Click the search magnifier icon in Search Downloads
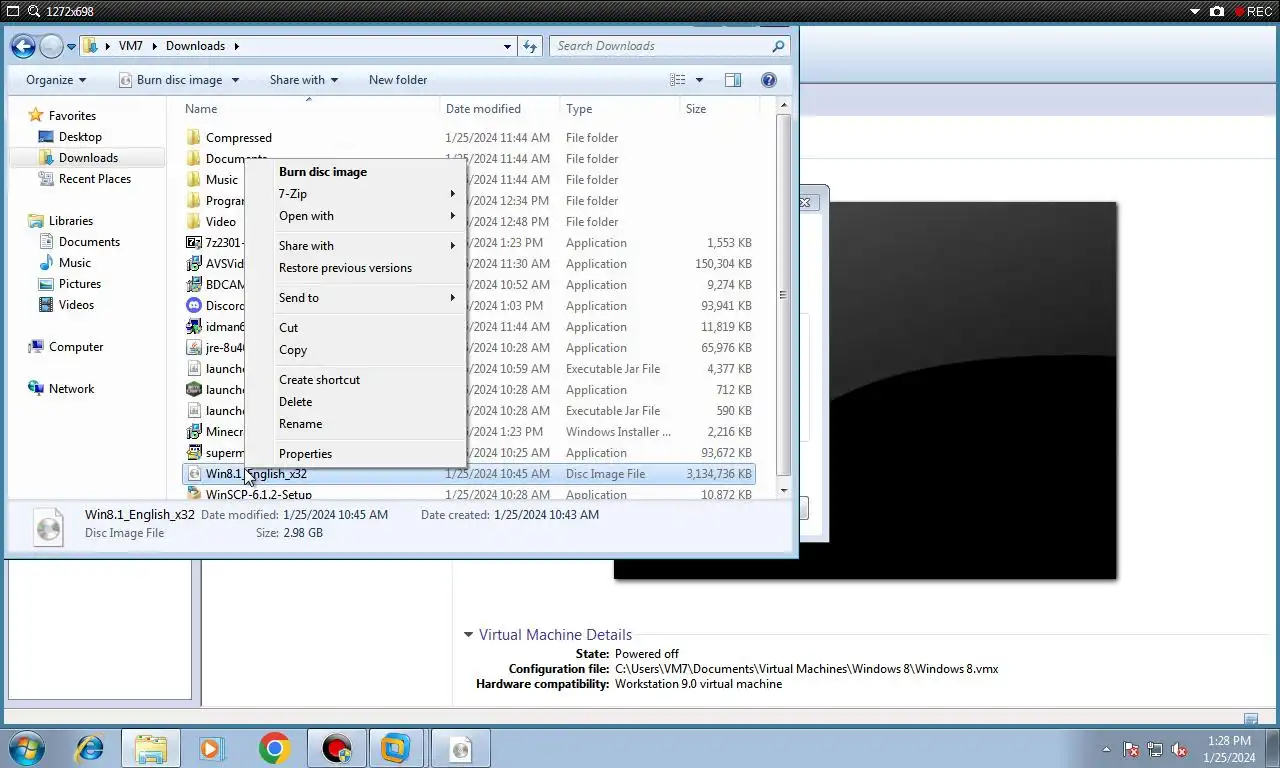 coord(778,46)
